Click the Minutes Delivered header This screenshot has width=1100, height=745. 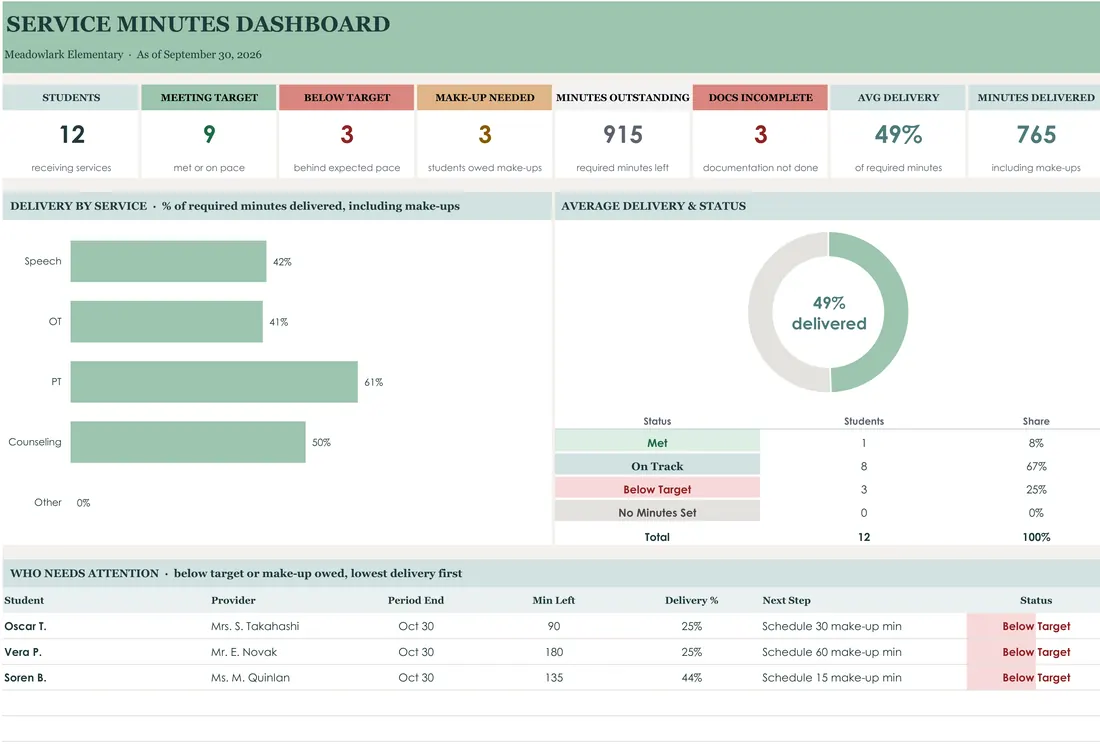[1035, 98]
